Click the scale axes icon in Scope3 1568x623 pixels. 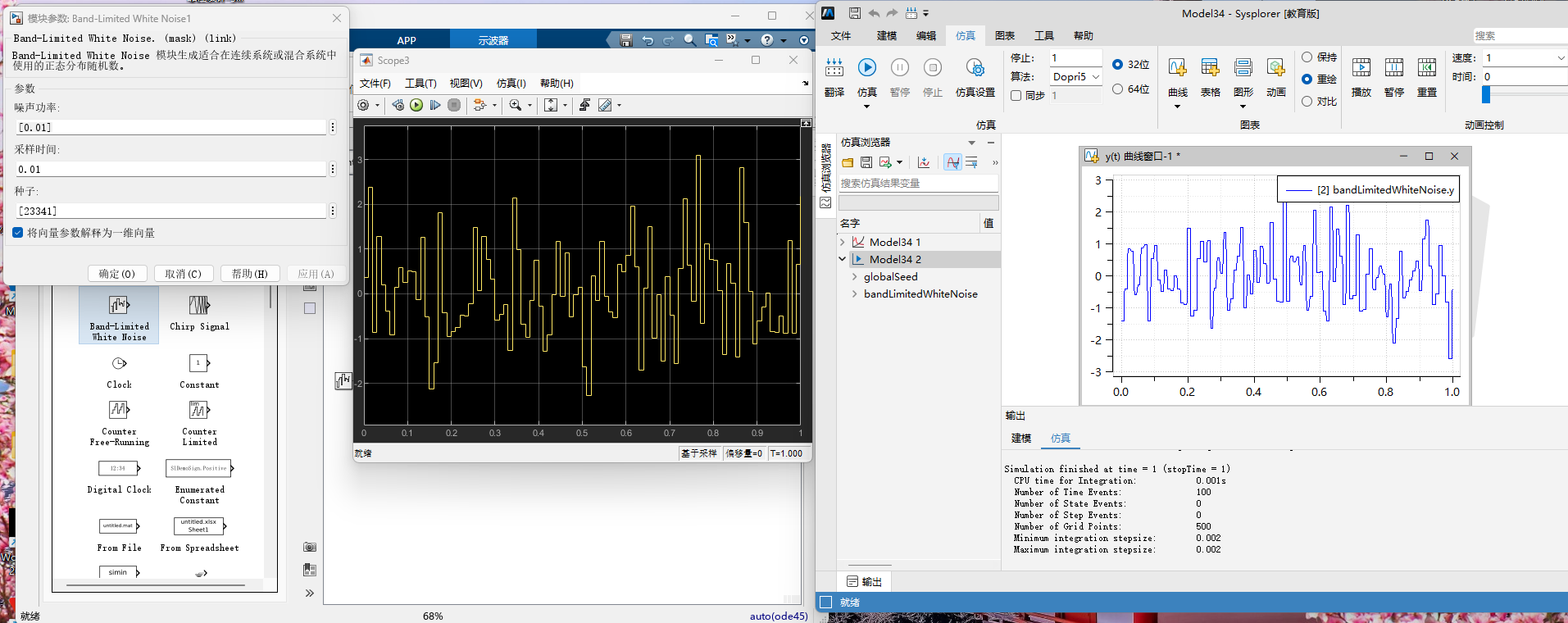(x=551, y=105)
